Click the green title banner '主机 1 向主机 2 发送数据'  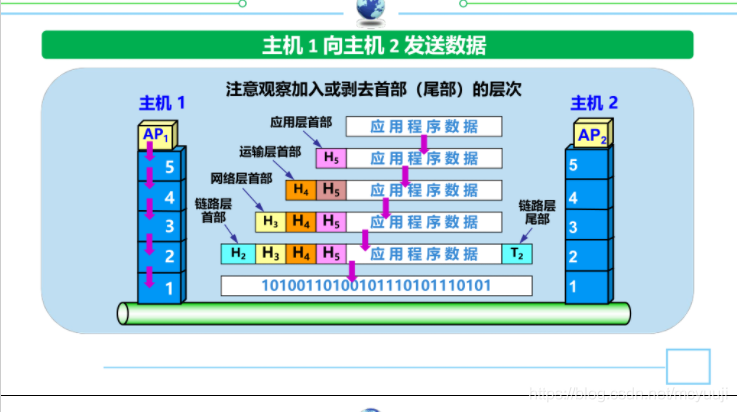[x=367, y=45]
